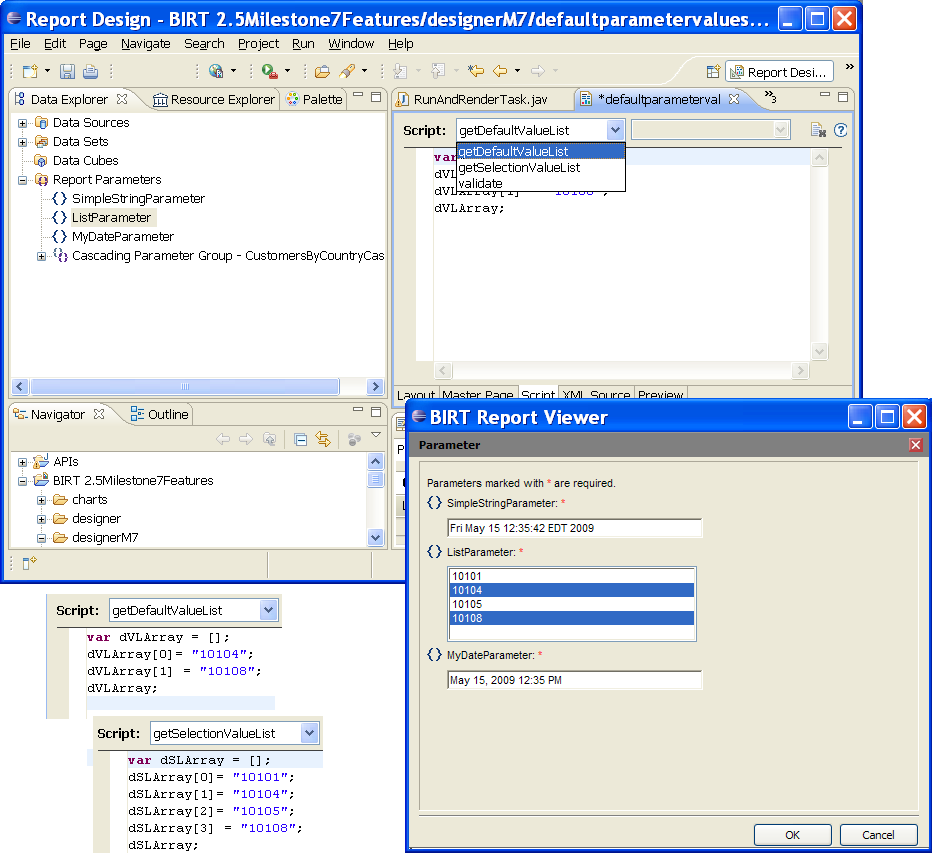Open the Navigate menu
936x857 pixels.
click(x=145, y=44)
